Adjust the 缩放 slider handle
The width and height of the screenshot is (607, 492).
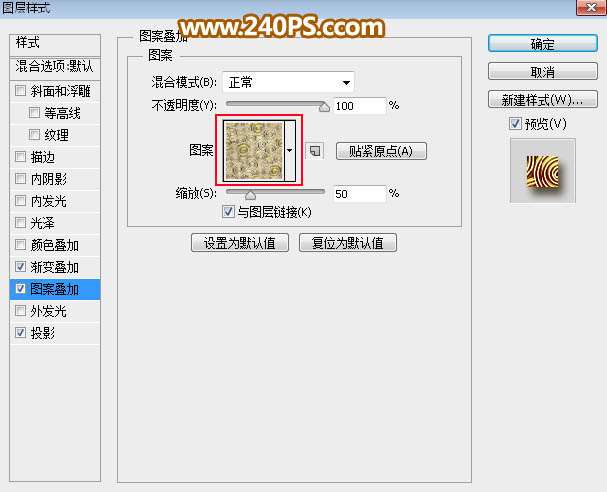tap(250, 194)
